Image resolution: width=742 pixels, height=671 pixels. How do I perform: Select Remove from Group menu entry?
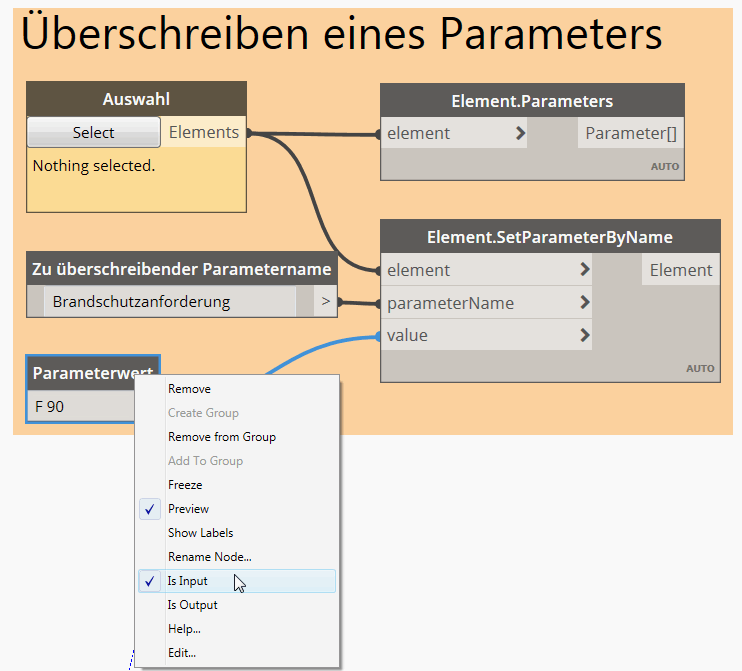221,437
